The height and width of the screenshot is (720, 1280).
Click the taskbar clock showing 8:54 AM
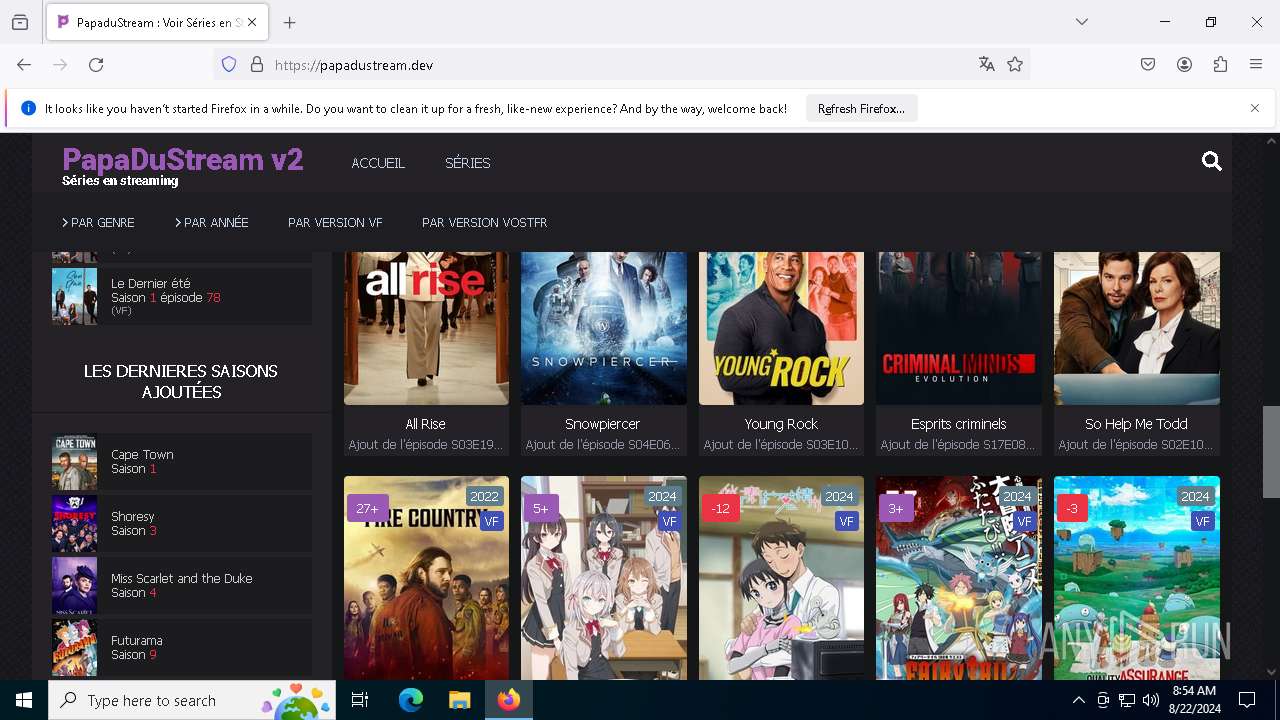click(1194, 700)
